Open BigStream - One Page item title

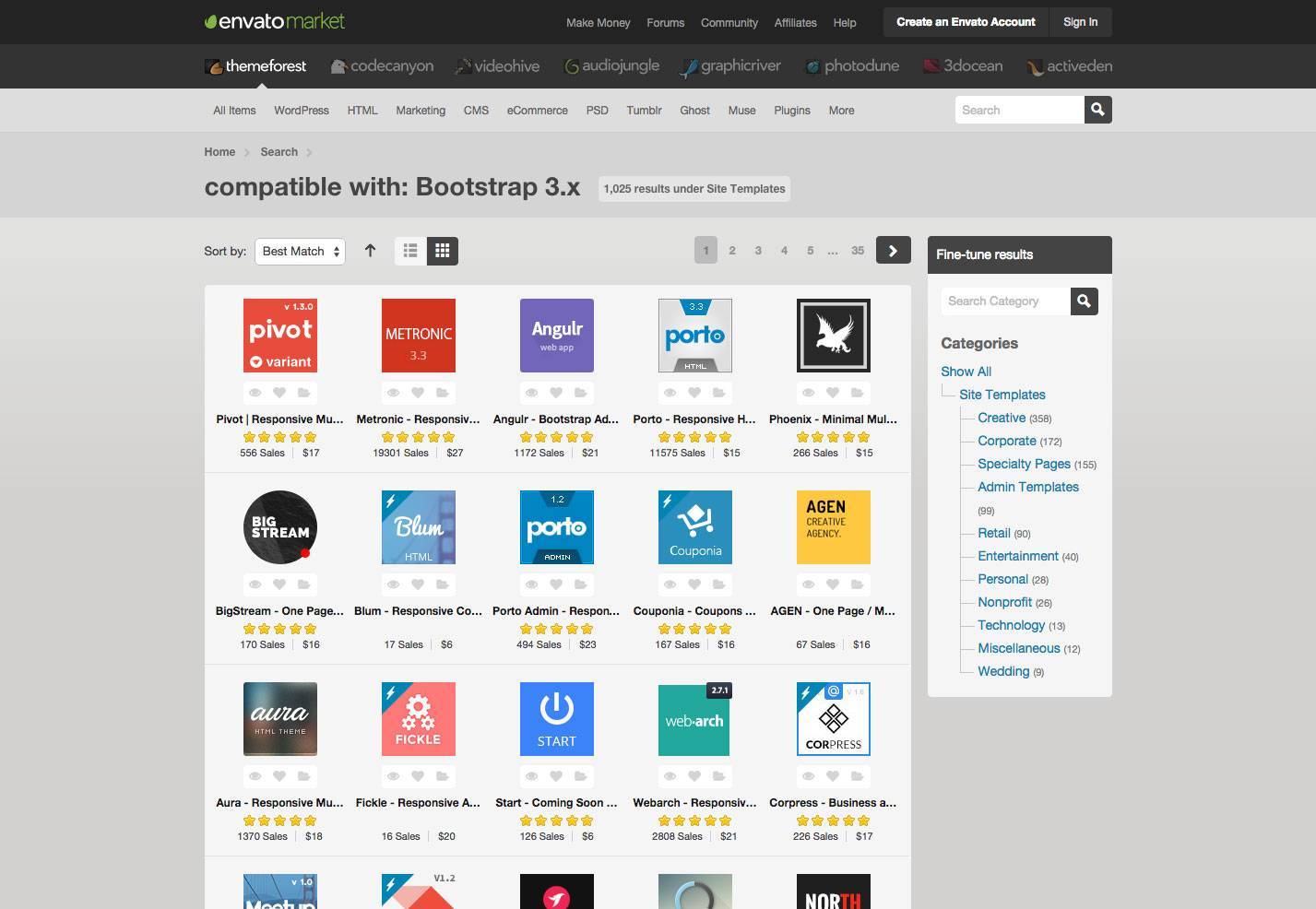point(279,611)
